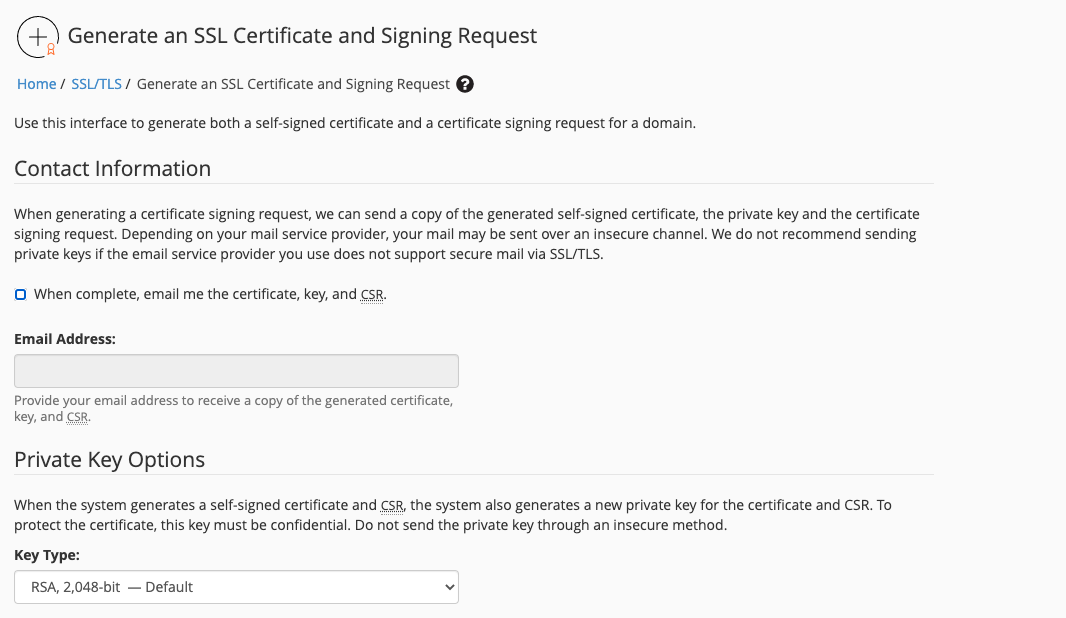Open help via the question mark icon
The image size is (1066, 618).
click(x=465, y=84)
